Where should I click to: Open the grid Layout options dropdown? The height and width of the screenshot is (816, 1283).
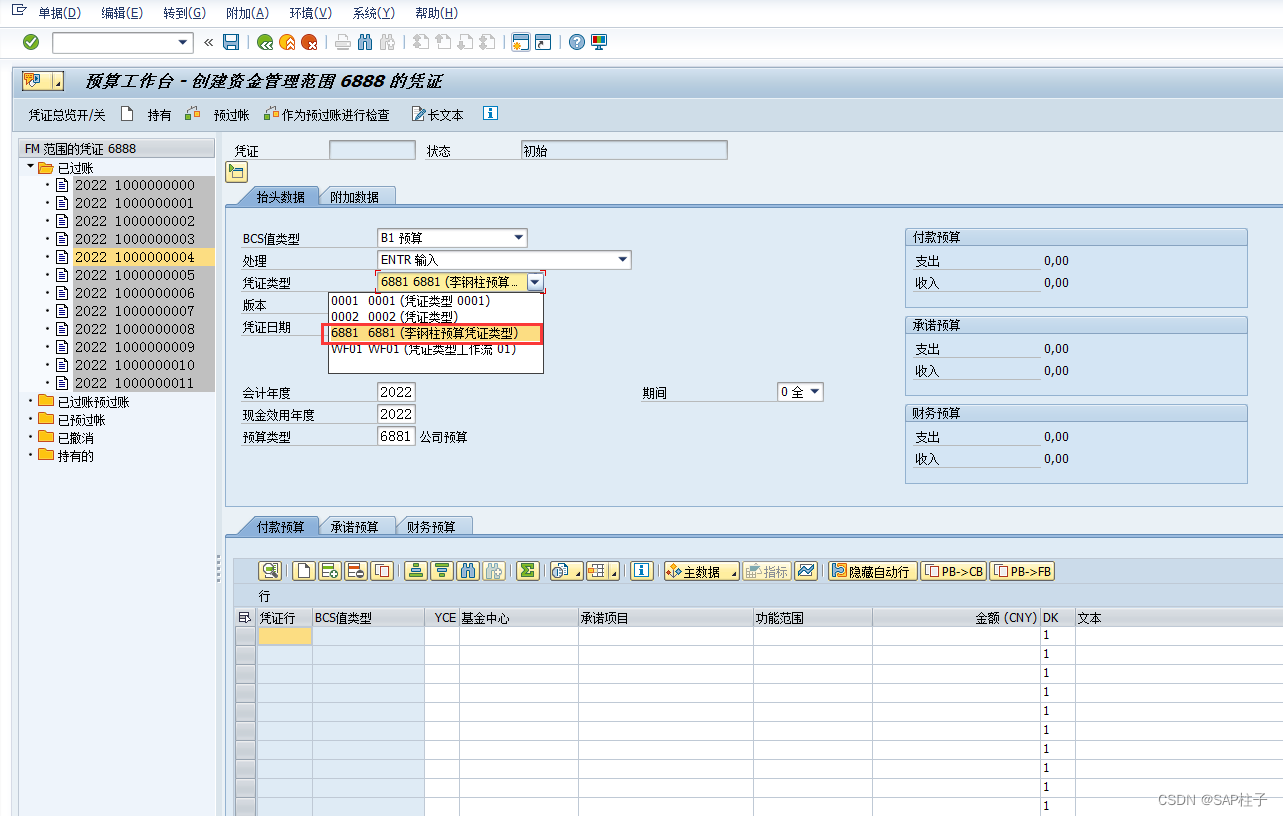[x=602, y=571]
